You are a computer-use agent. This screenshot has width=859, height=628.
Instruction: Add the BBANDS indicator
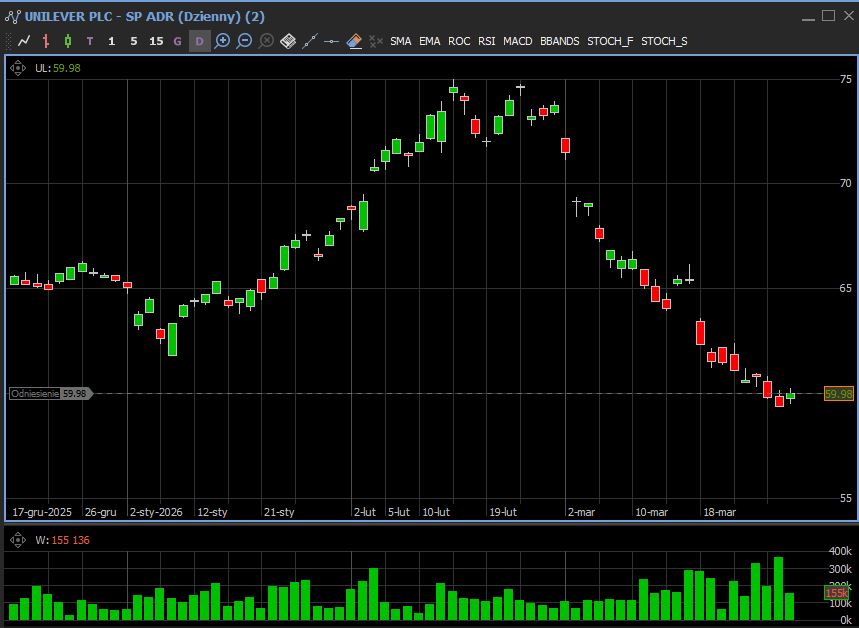[x=559, y=41]
